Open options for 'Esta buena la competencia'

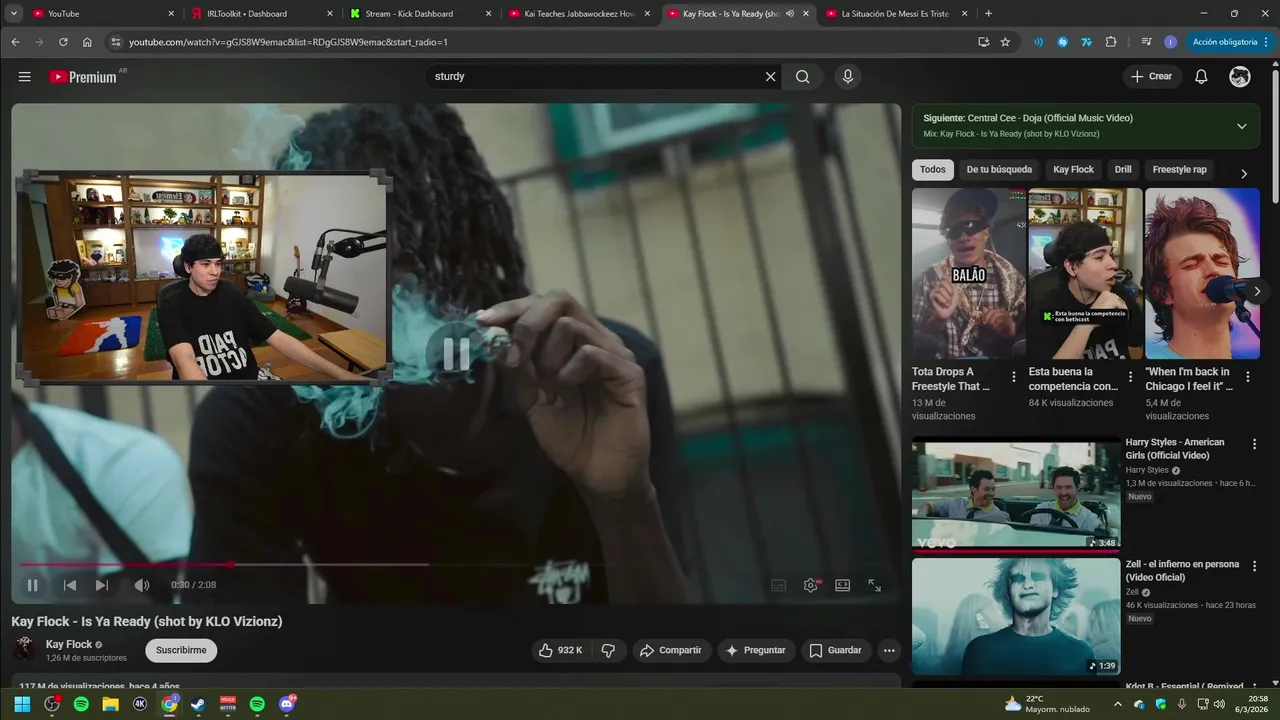pos(1131,377)
